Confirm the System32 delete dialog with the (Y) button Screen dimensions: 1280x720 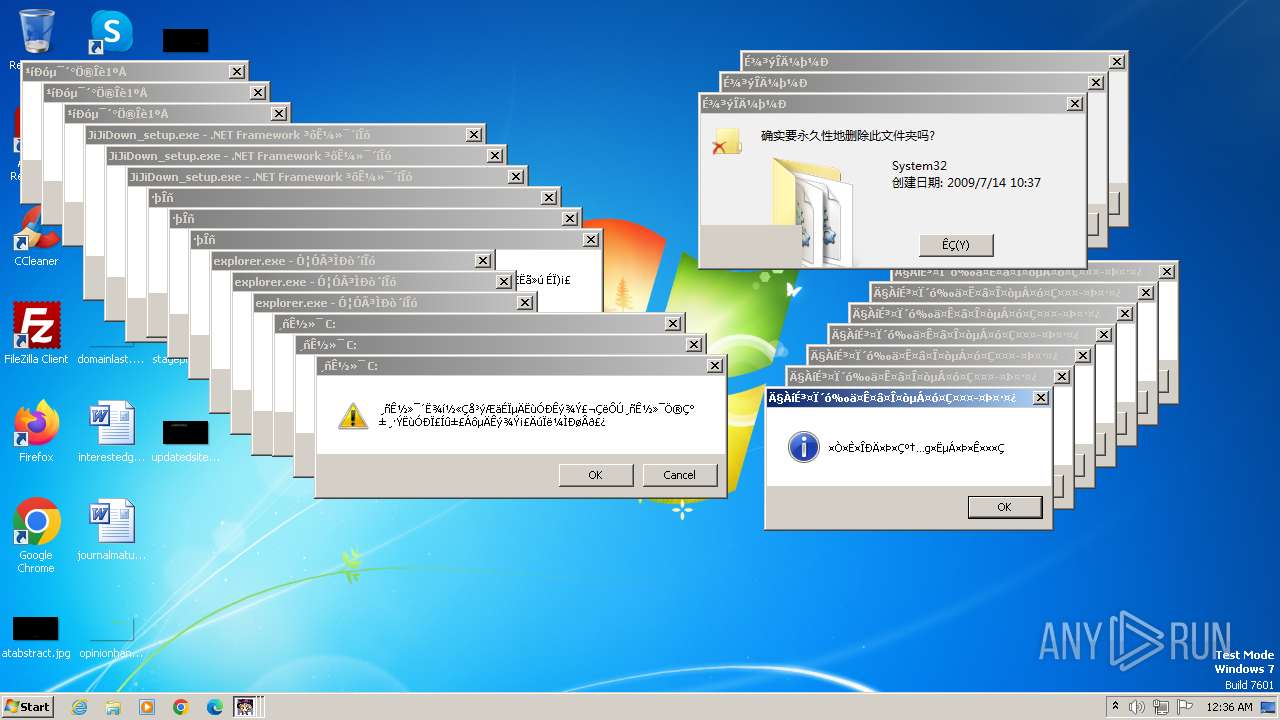click(x=956, y=245)
